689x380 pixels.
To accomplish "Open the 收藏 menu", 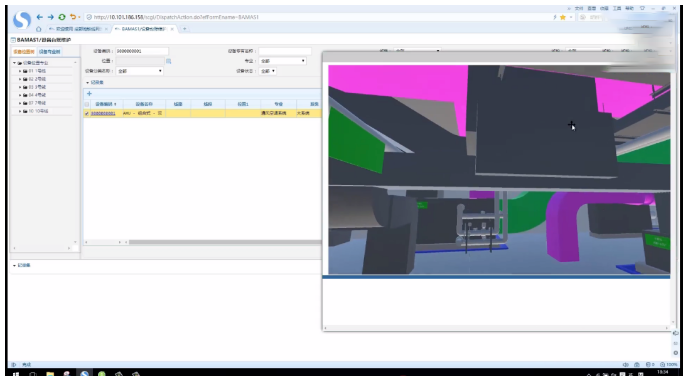I will pos(605,8).
